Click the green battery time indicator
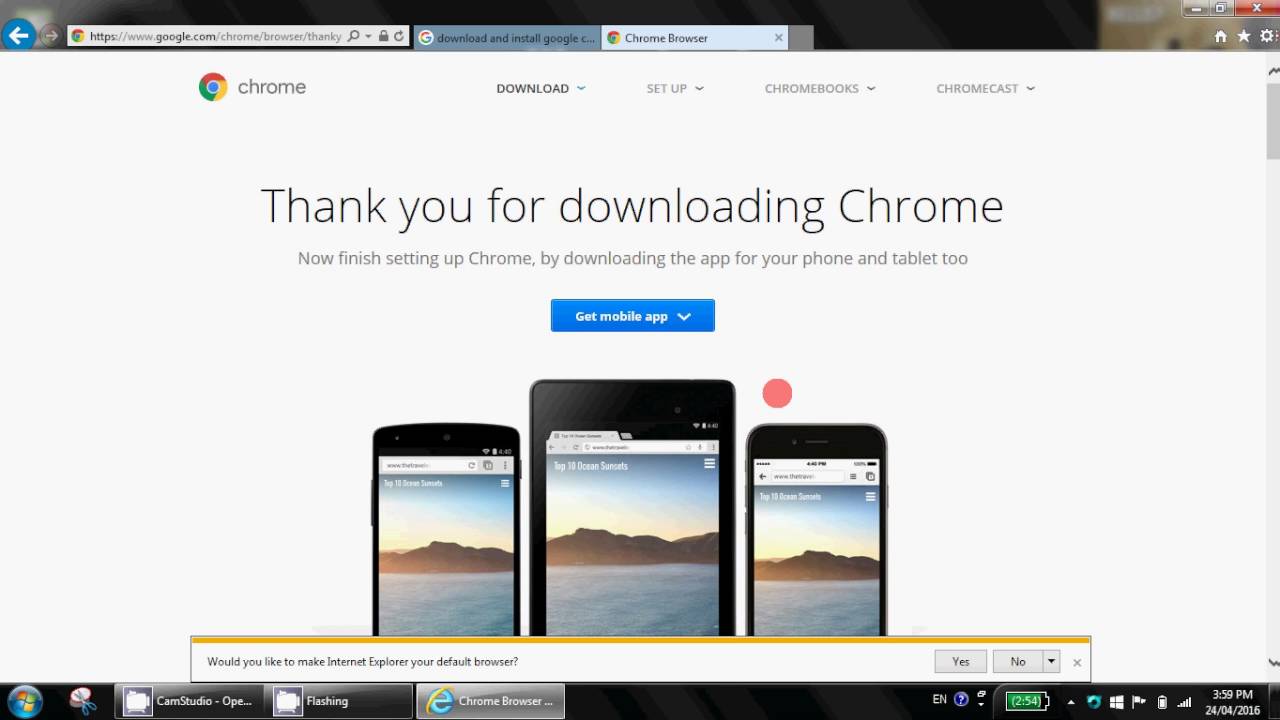The width and height of the screenshot is (1280, 720). tap(1026, 701)
